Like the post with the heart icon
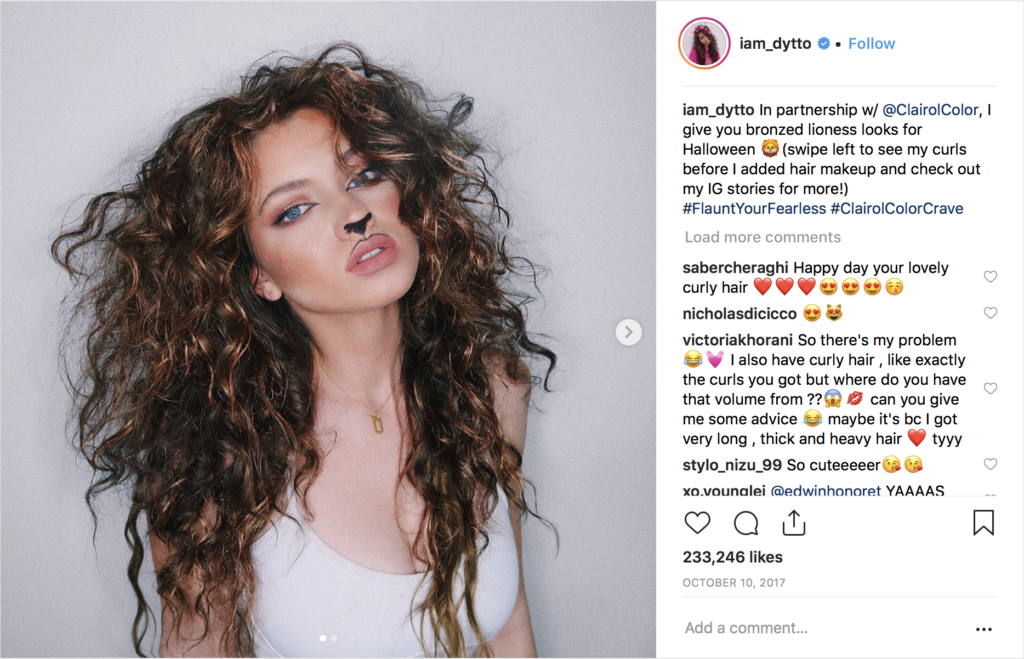Image resolution: width=1024 pixels, height=659 pixels. pos(697,523)
